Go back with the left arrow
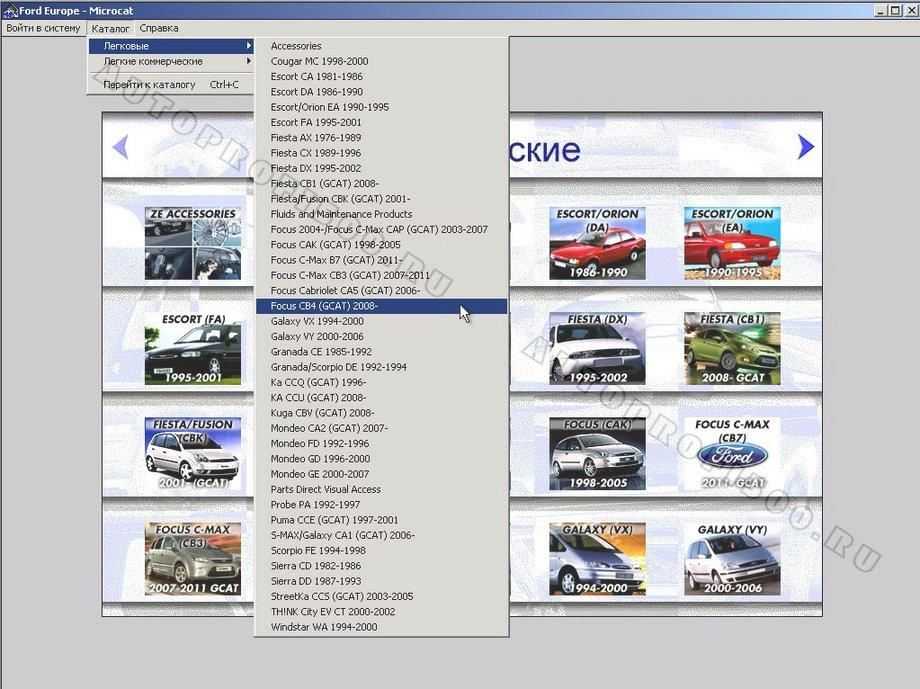The height and width of the screenshot is (689, 920). pos(120,147)
